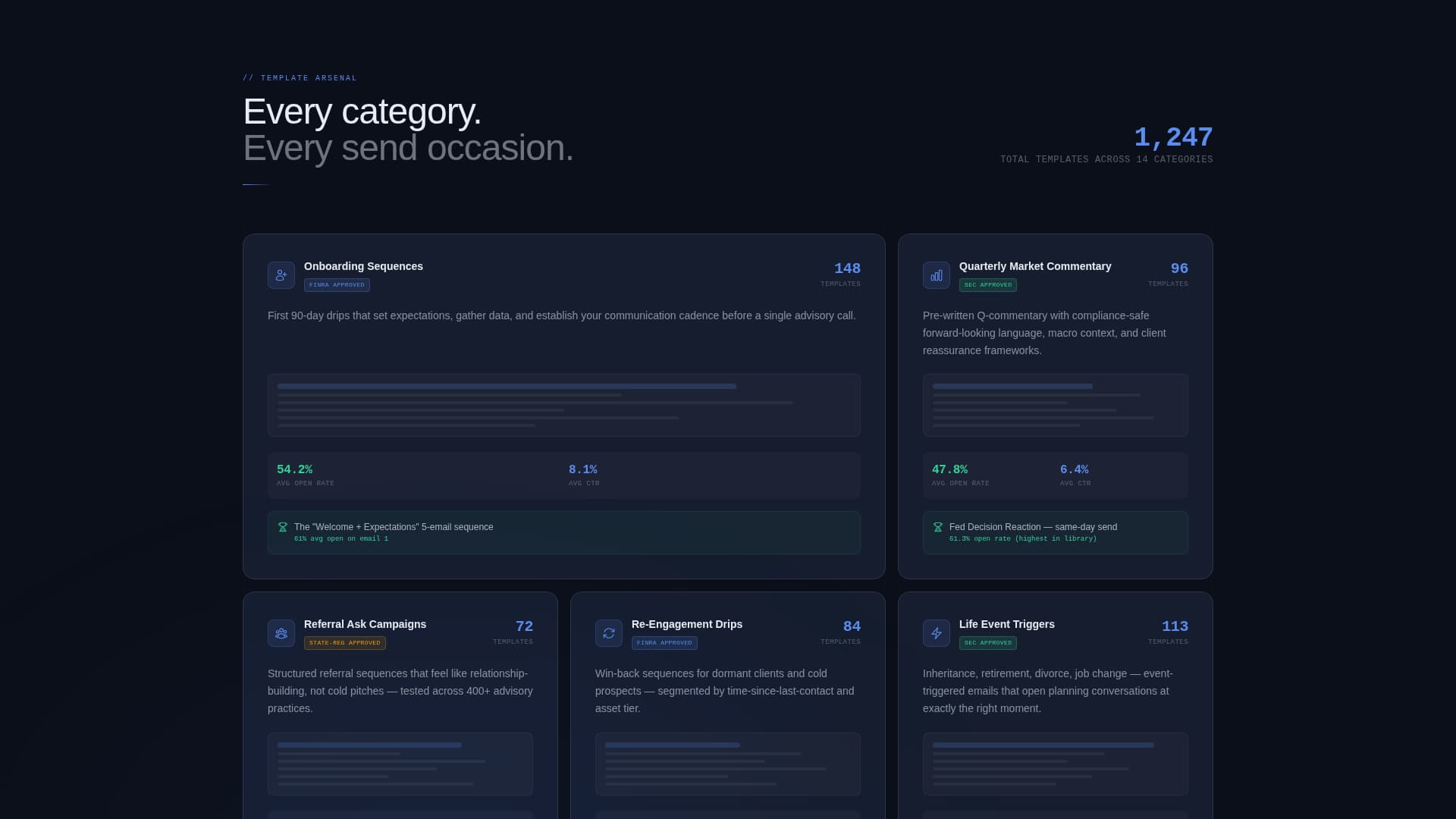Click "61% avg open on email 1" note
The image size is (1456, 819).
(341, 539)
